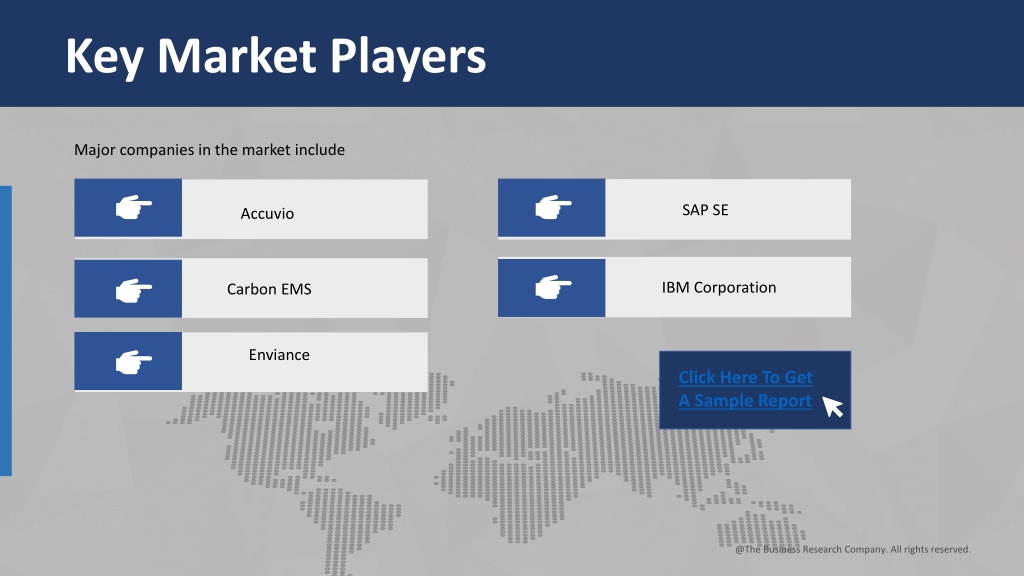Click the pointing hand icon beside Accuvio

(134, 207)
